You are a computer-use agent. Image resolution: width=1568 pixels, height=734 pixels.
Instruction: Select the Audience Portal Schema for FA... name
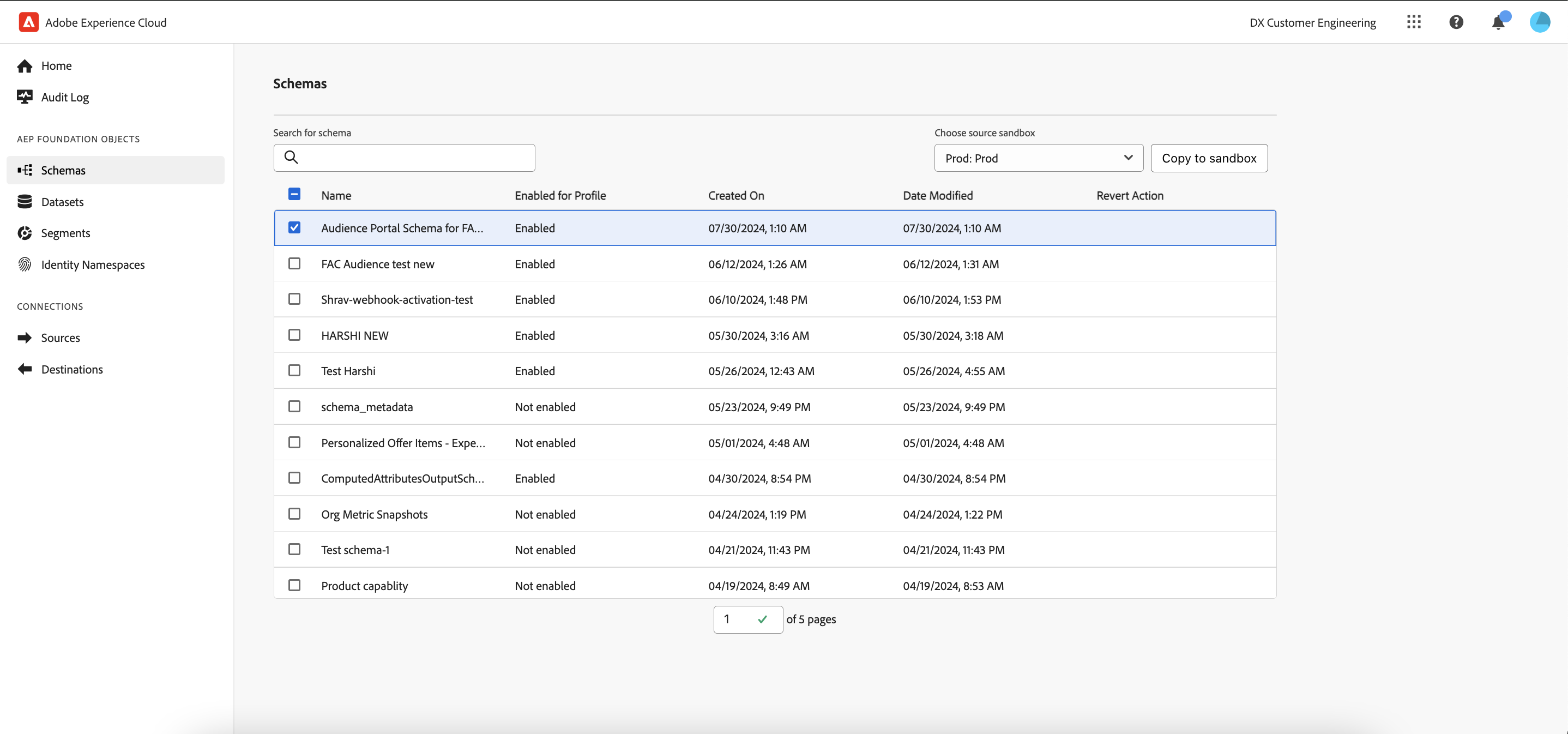tap(402, 228)
